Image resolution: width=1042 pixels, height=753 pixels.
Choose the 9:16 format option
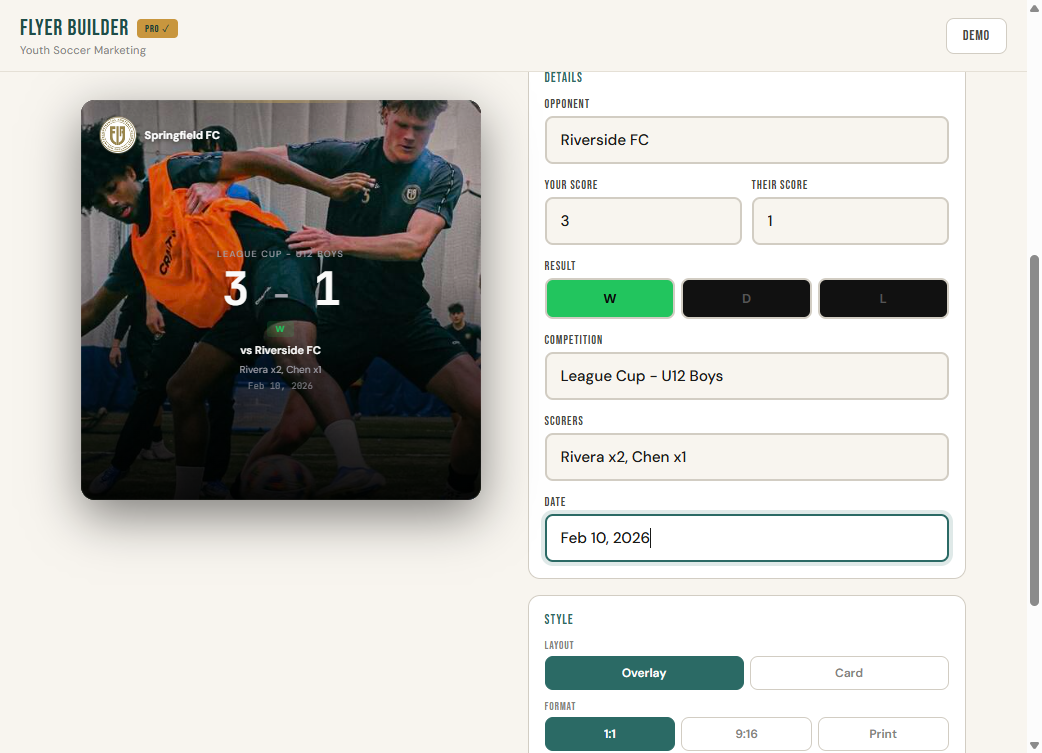[x=746, y=733]
